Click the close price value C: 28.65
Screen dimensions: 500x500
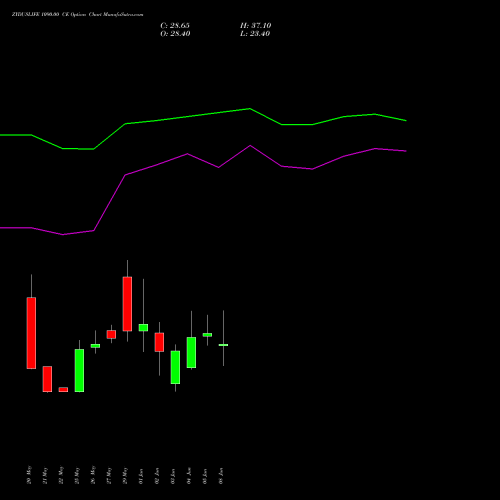(x=175, y=26)
